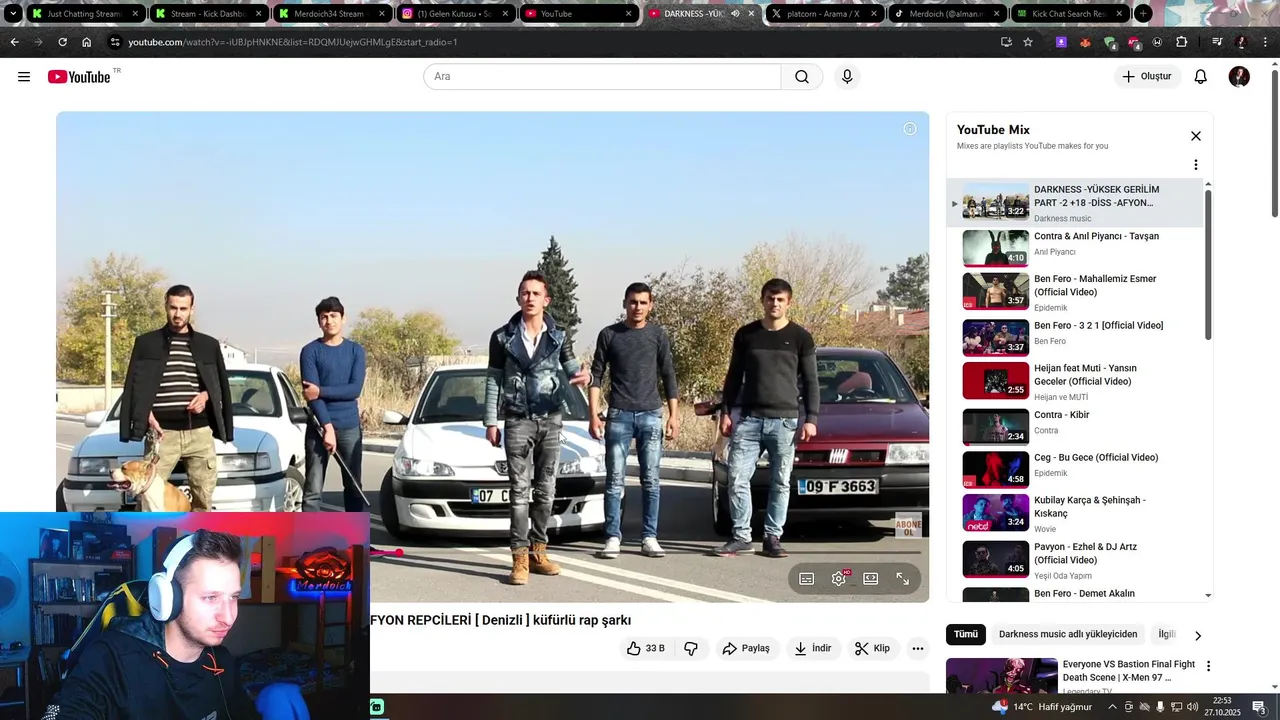The width and height of the screenshot is (1280, 720).
Task: Open YouTube notifications bell
Action: (1201, 77)
